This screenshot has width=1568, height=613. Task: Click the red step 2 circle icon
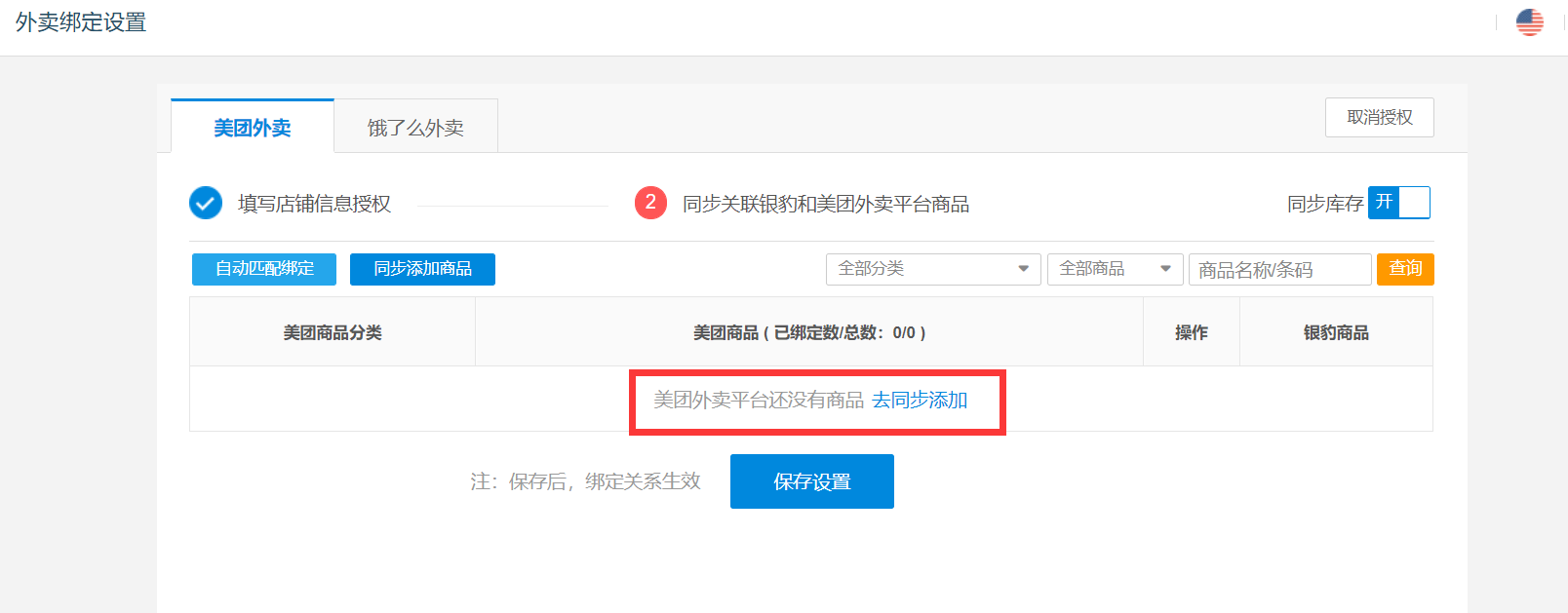click(650, 203)
